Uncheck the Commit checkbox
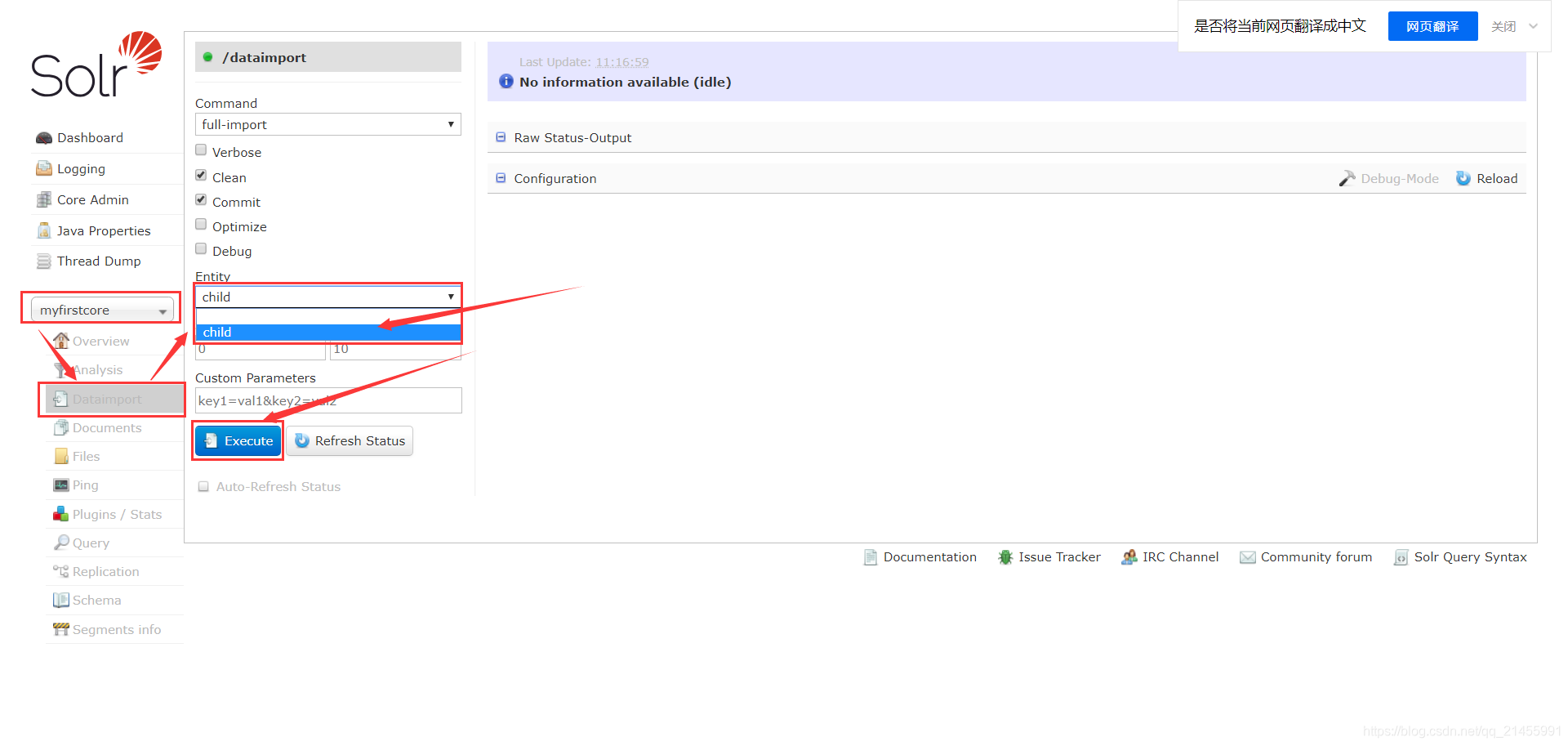The height and width of the screenshot is (746, 1568). click(201, 200)
